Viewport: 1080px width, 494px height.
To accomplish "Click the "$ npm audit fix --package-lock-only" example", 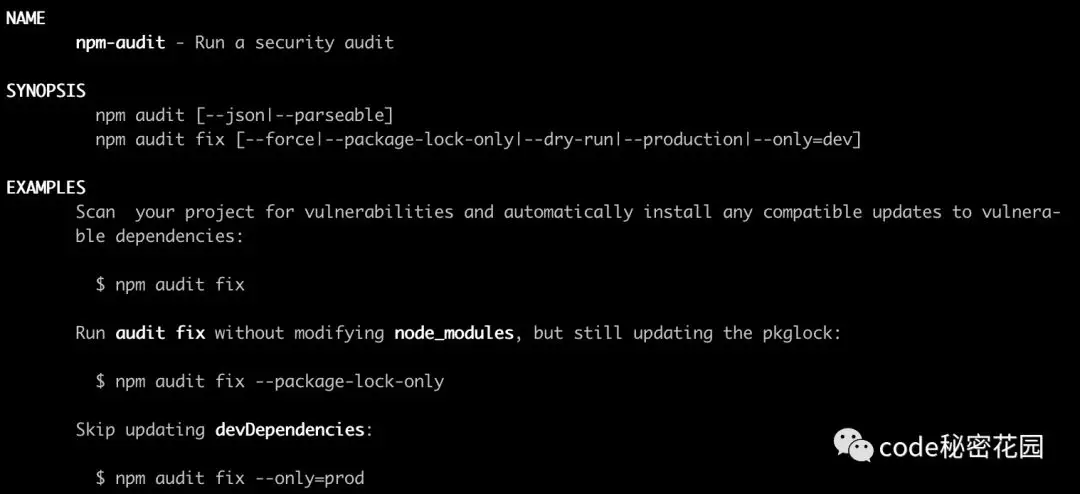I will 269,381.
